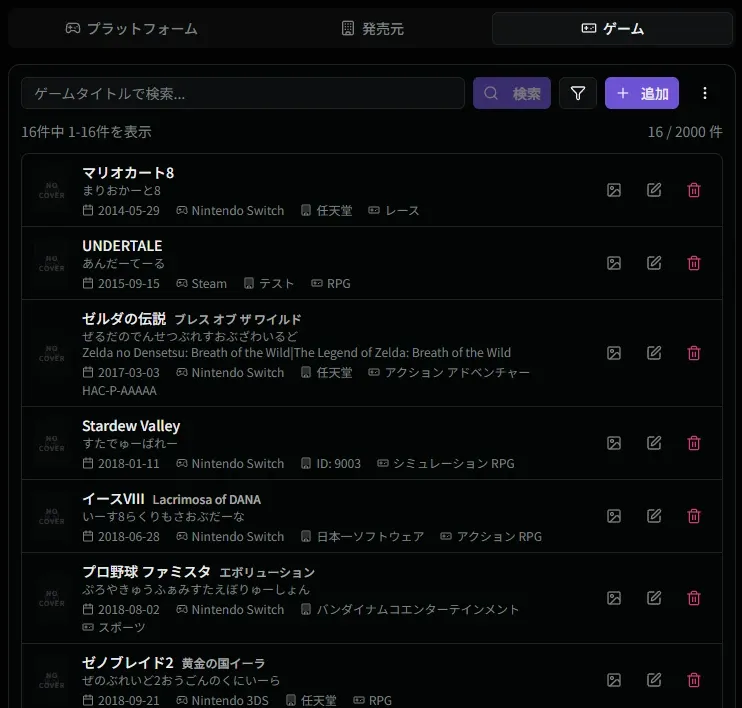
Task: Edit the イースVIII entry
Action: click(x=654, y=516)
